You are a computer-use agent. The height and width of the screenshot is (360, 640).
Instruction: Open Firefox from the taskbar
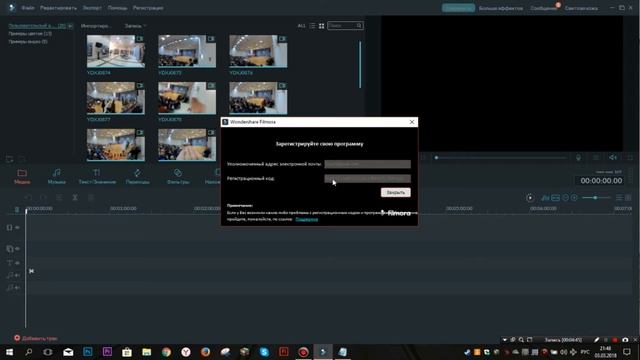click(205, 352)
